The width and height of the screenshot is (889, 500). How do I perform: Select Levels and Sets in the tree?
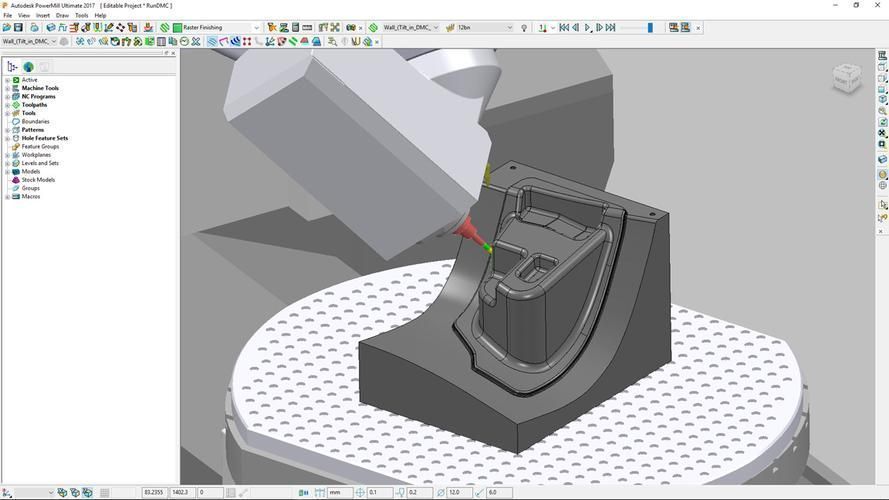[40, 163]
